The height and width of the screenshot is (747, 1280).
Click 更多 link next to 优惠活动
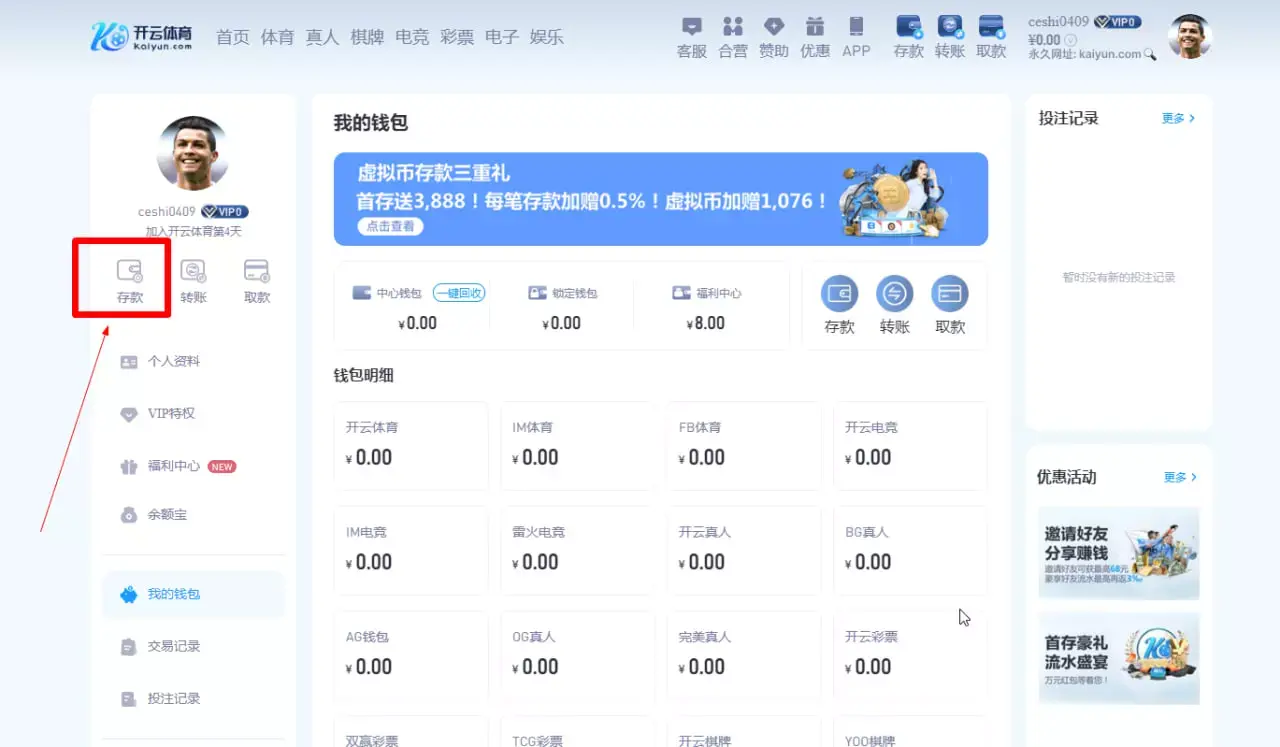[x=1180, y=477]
